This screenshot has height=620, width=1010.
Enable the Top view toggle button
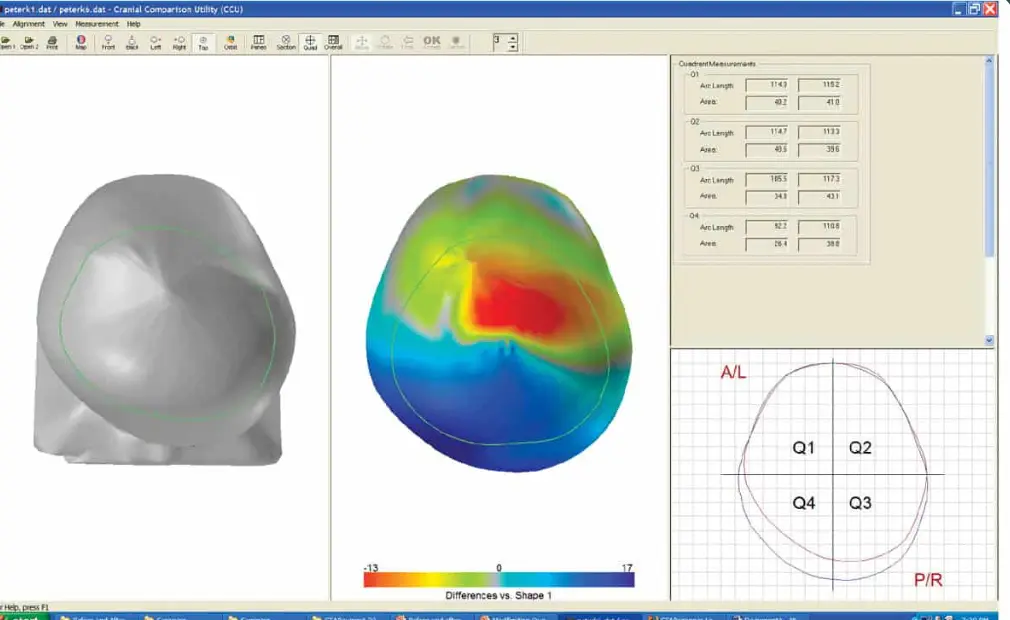click(x=203, y=42)
